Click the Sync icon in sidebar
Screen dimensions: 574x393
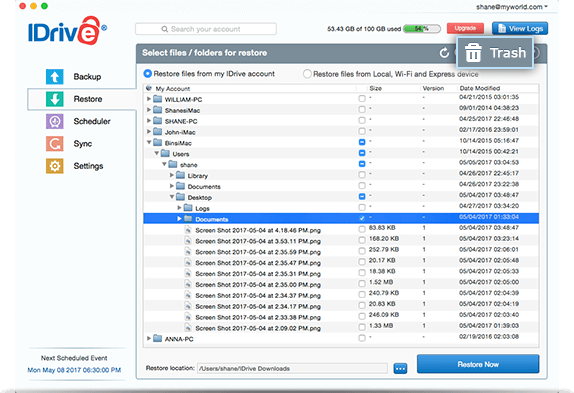(55, 143)
